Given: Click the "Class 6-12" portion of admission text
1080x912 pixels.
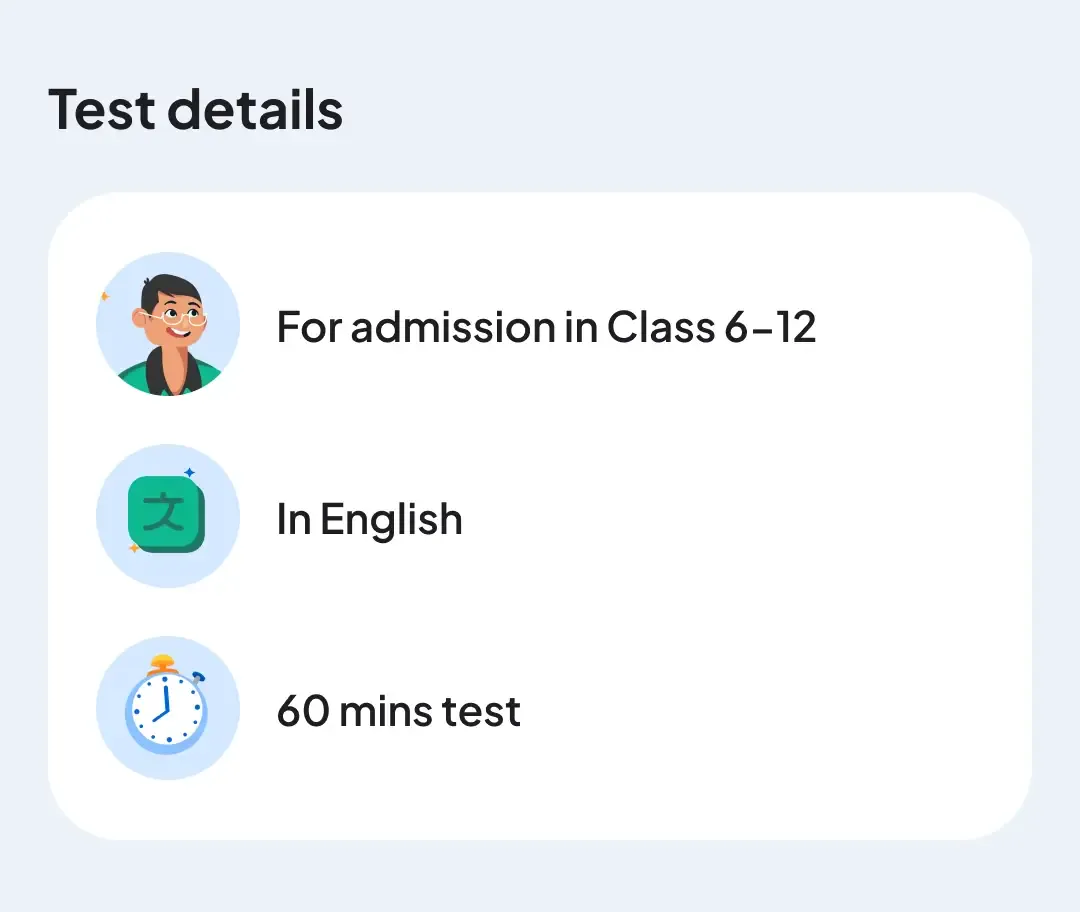Looking at the screenshot, I should click(711, 327).
